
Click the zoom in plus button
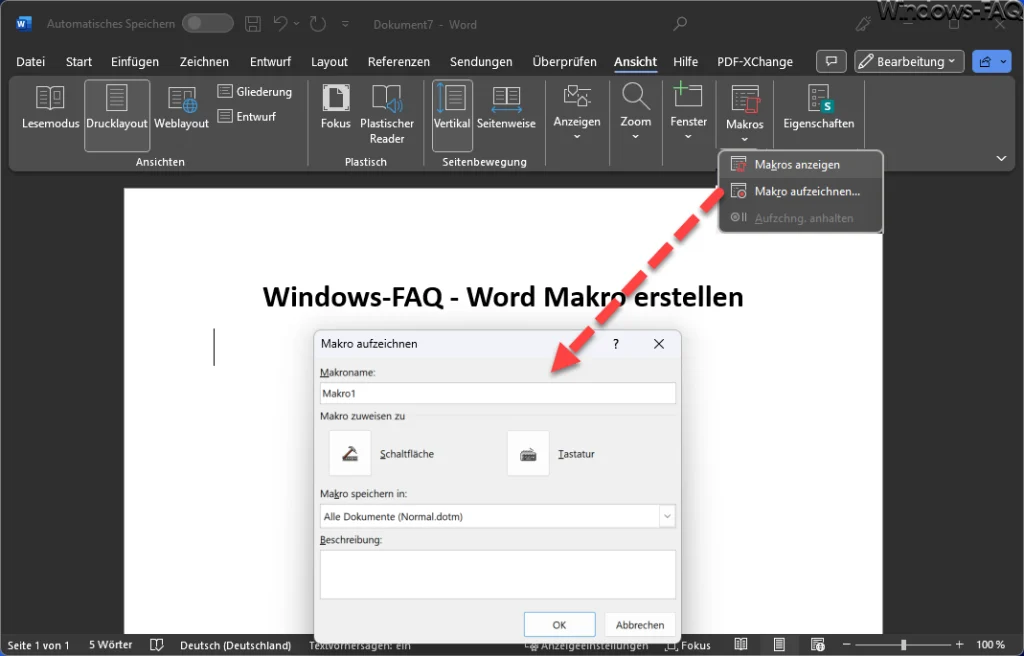pyautogui.click(x=959, y=645)
